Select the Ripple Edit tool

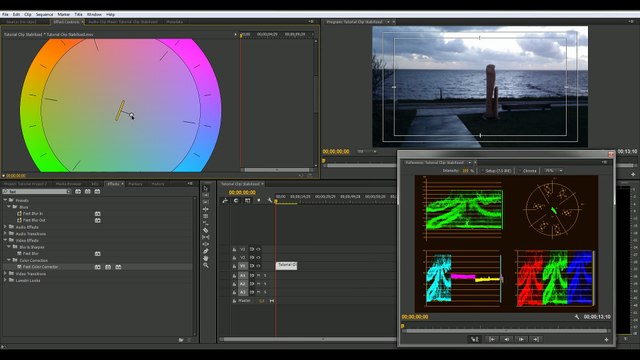click(206, 202)
